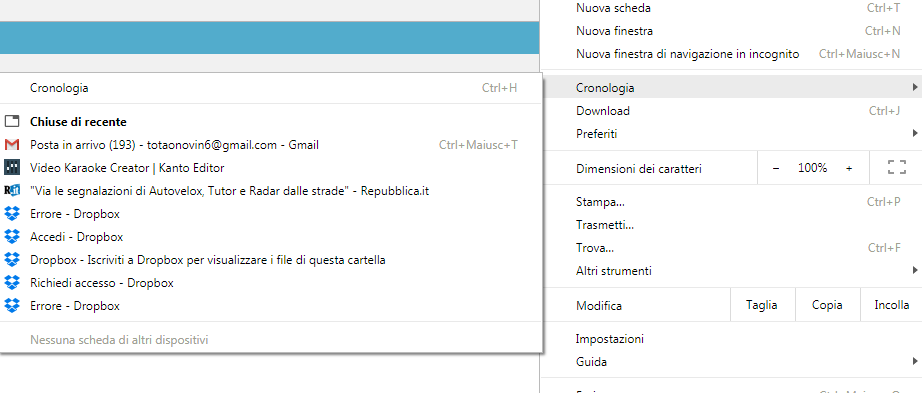The width and height of the screenshot is (922, 393).
Task: Increase zoom with the plus button
Action: click(x=848, y=168)
